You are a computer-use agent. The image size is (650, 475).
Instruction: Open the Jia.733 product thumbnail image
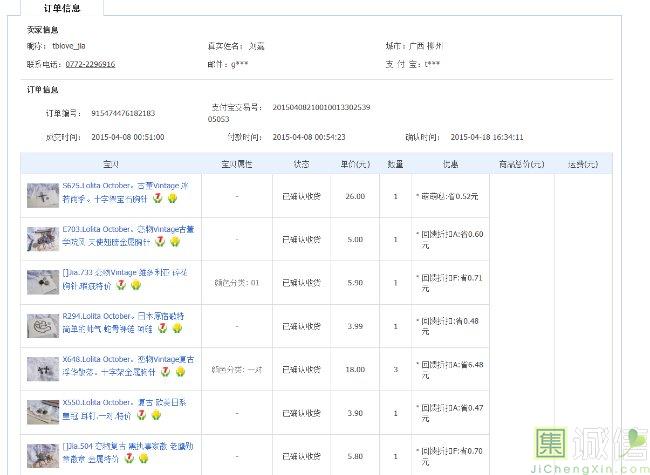pyautogui.click(x=43, y=280)
